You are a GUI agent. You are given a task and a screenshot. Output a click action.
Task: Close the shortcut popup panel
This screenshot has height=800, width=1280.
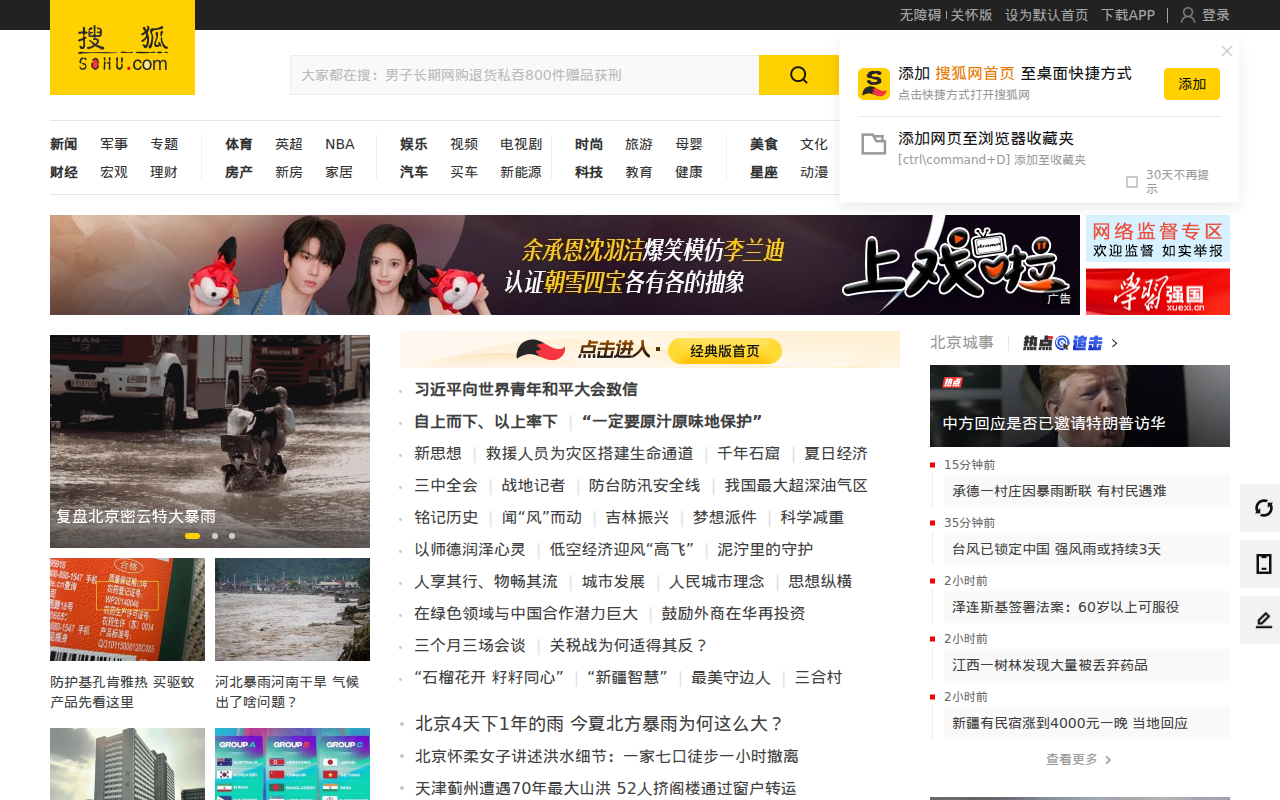coord(1227,51)
